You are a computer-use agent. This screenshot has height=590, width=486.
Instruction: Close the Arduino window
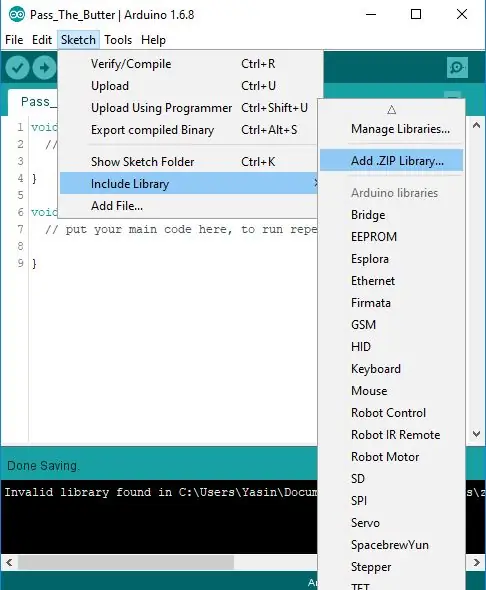point(462,15)
